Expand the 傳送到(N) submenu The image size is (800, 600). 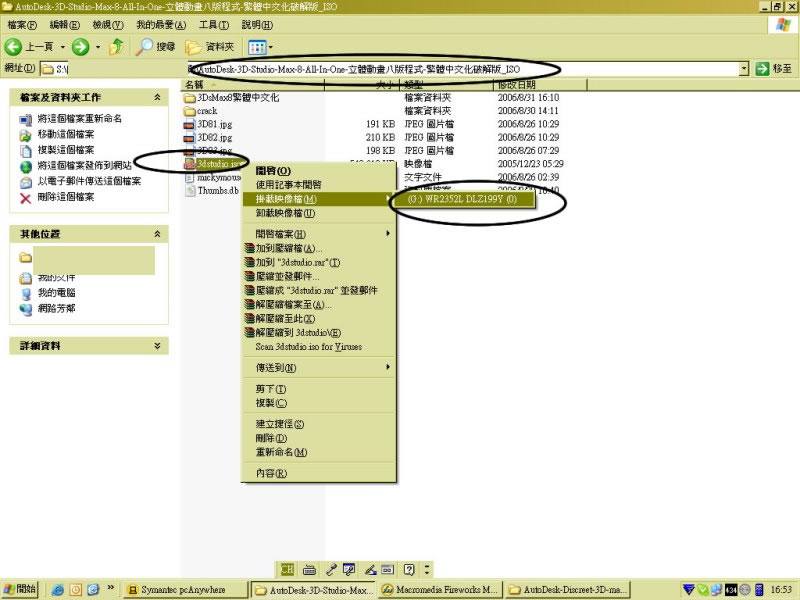tap(318, 367)
